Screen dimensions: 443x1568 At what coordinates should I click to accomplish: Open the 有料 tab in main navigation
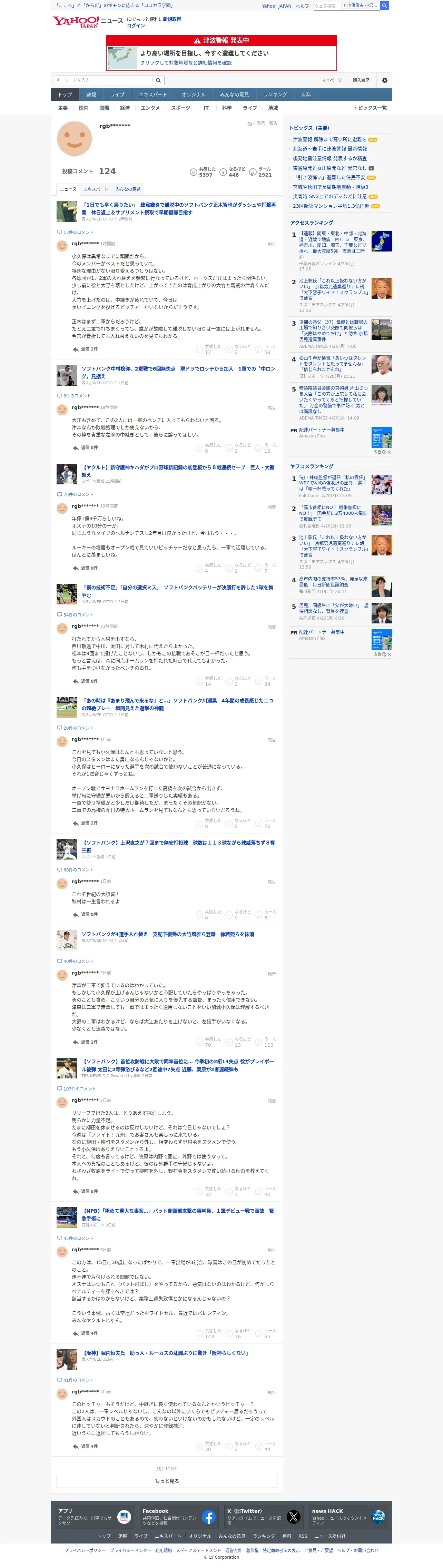pos(306,95)
